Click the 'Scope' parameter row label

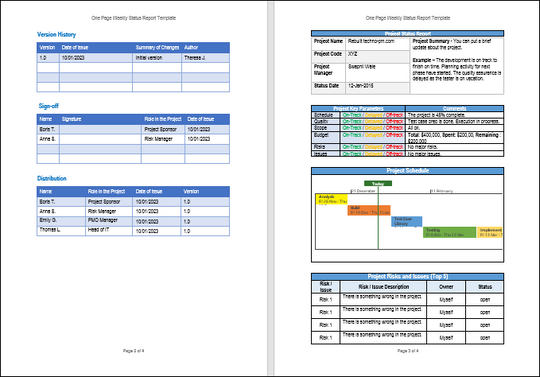pos(320,127)
